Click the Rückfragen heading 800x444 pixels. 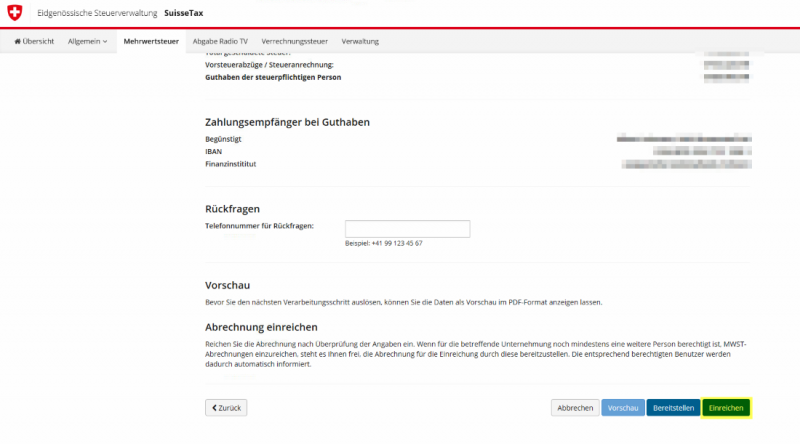232,209
